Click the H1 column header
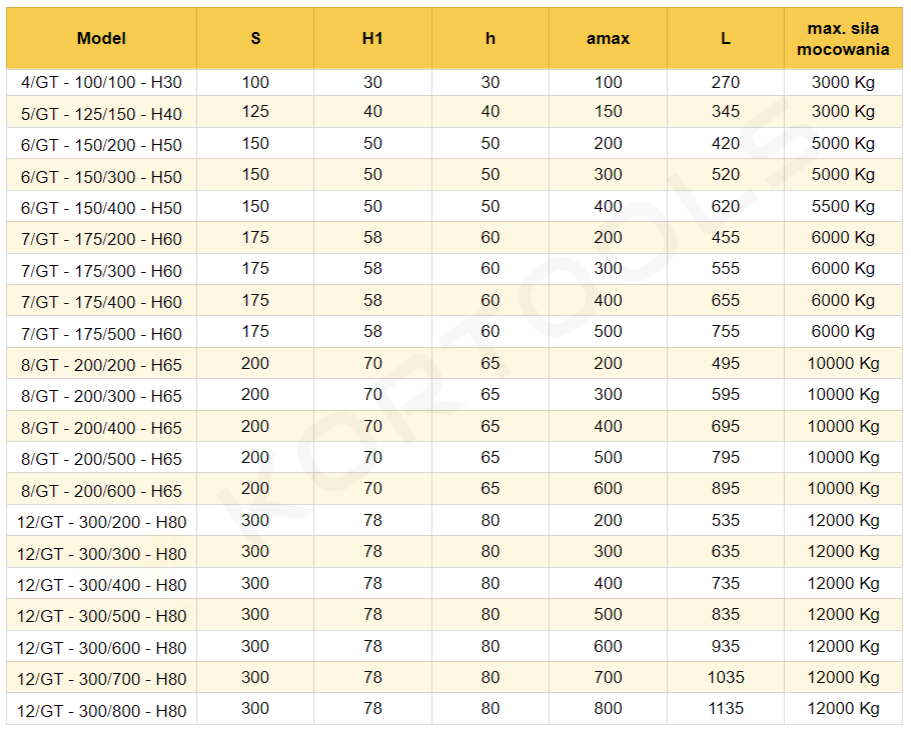Image resolution: width=911 pixels, height=736 pixels. click(373, 39)
